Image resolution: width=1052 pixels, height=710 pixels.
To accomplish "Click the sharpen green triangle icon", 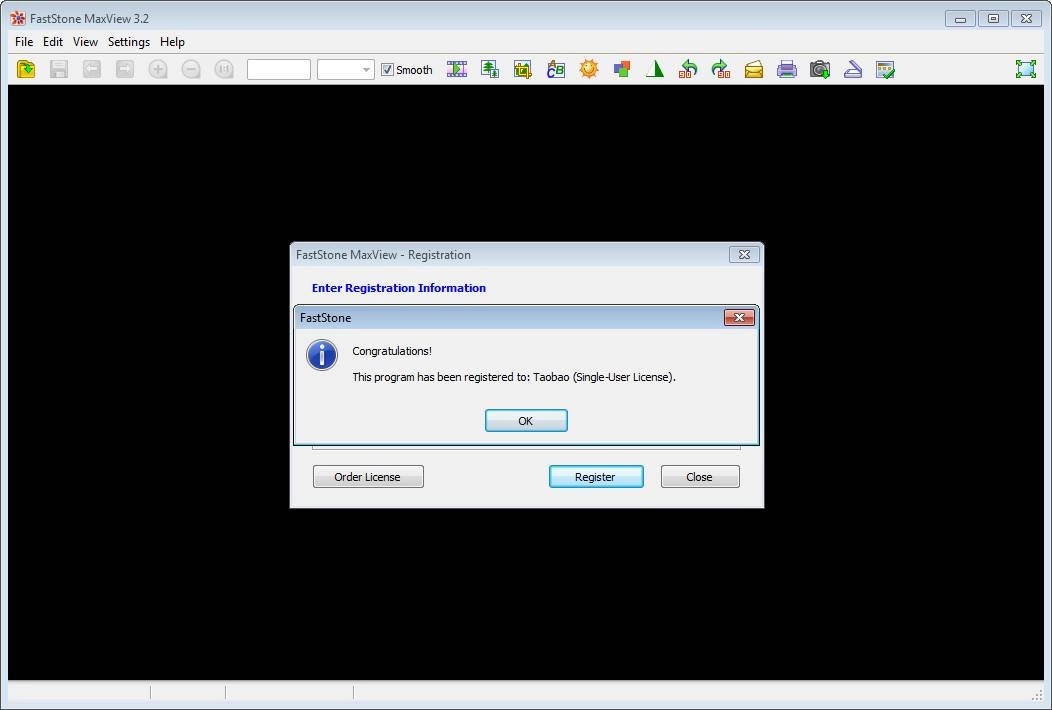I will [x=655, y=69].
